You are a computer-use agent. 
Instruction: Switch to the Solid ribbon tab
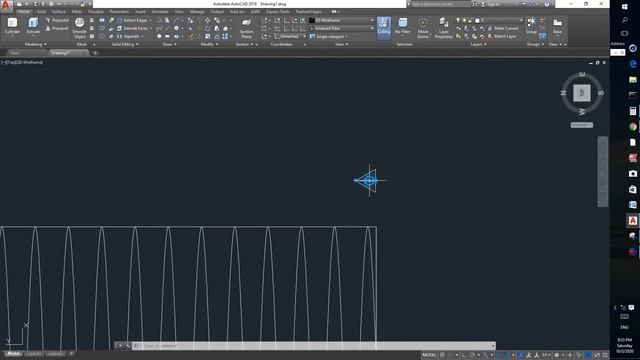(x=41, y=11)
